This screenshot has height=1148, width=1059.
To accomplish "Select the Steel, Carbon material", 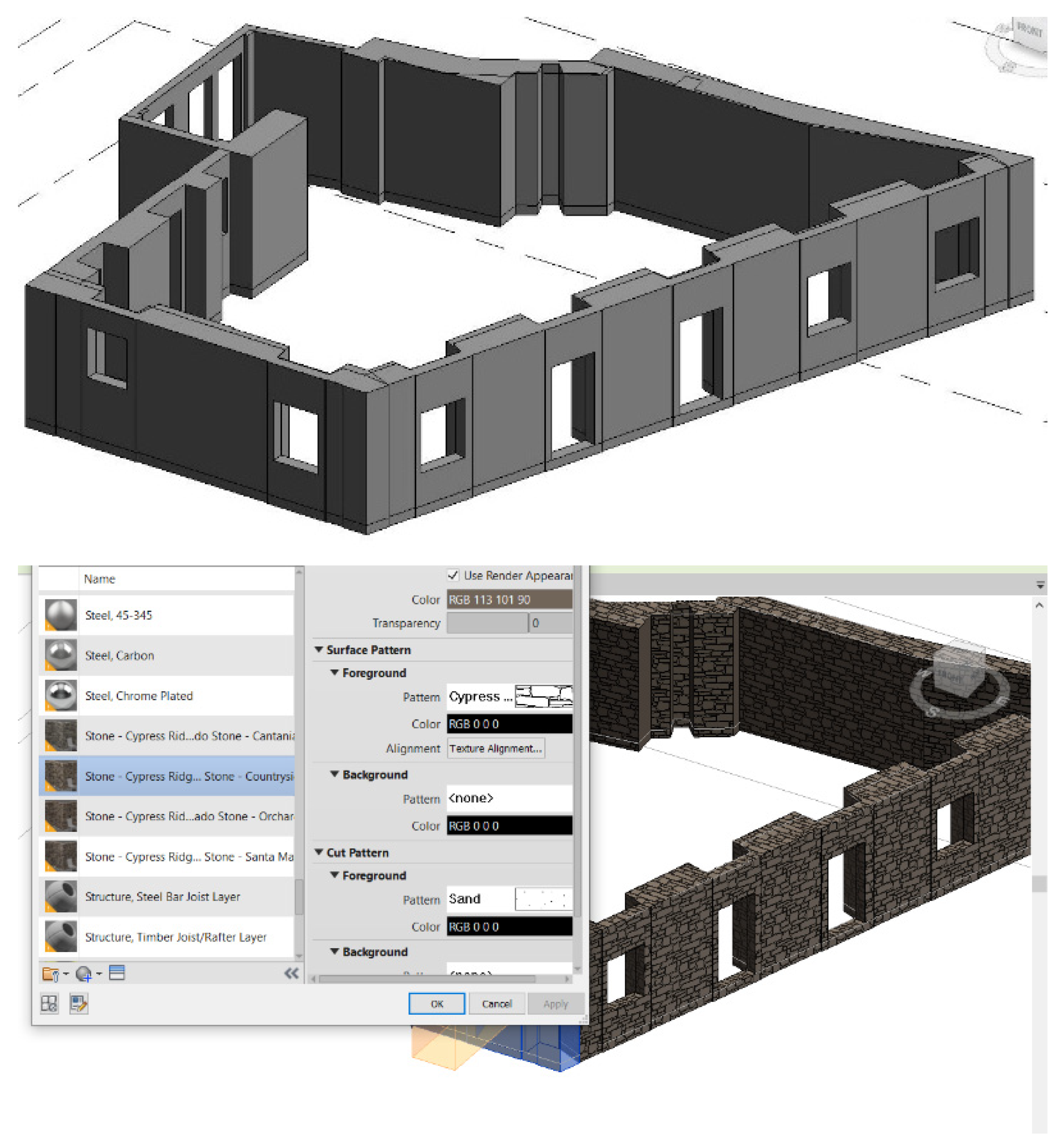I will click(x=120, y=655).
